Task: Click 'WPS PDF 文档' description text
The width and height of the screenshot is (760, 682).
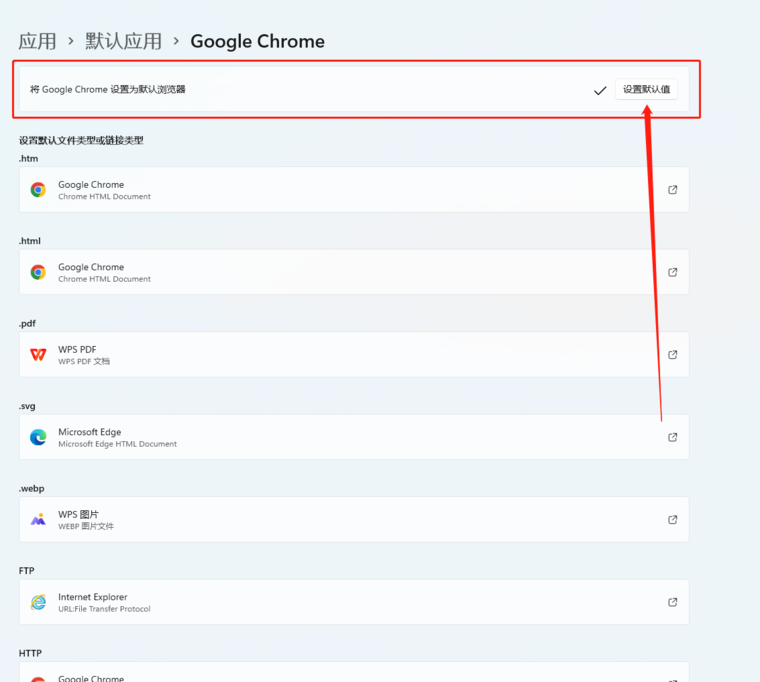Action: click(x=84, y=361)
